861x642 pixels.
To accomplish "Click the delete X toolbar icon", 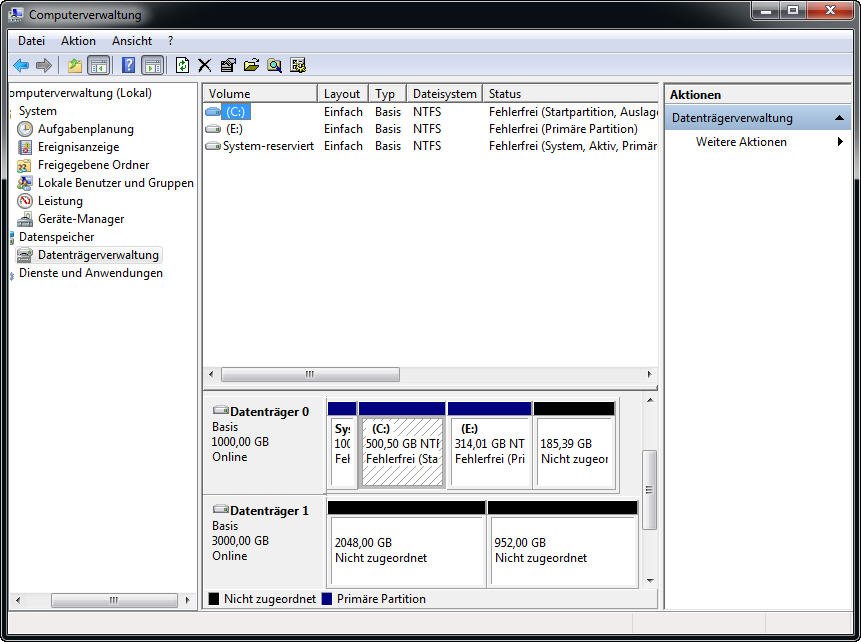I will pos(205,66).
